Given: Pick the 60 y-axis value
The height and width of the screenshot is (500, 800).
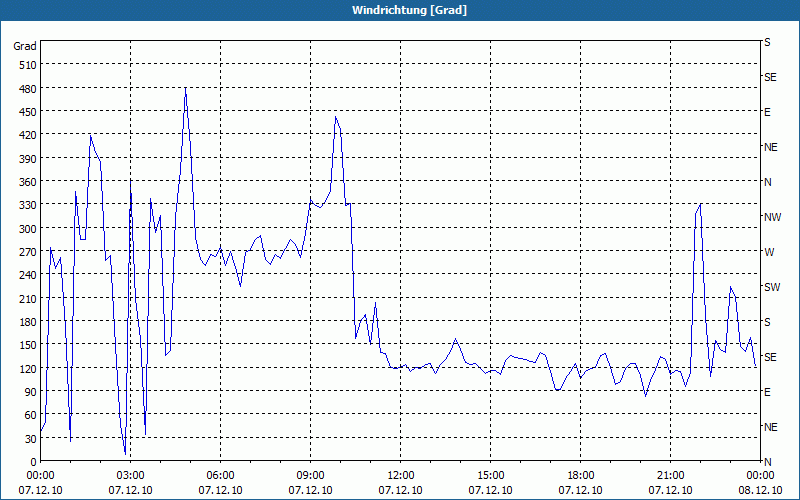Looking at the screenshot, I should (31, 415).
